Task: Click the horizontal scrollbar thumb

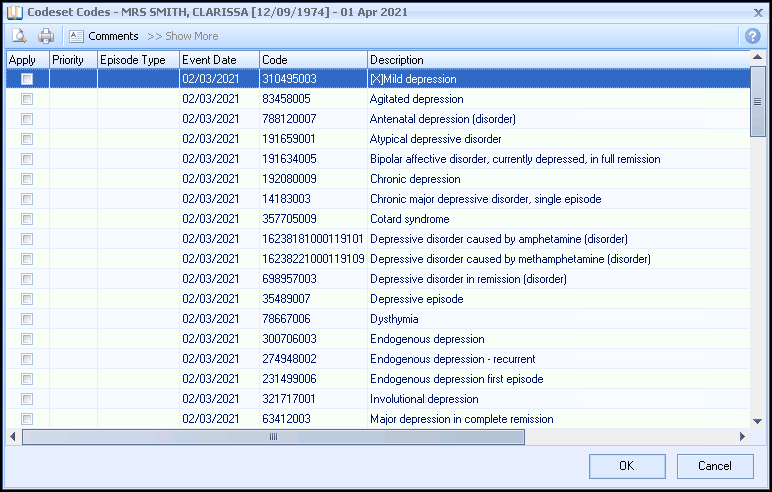Action: [273, 436]
